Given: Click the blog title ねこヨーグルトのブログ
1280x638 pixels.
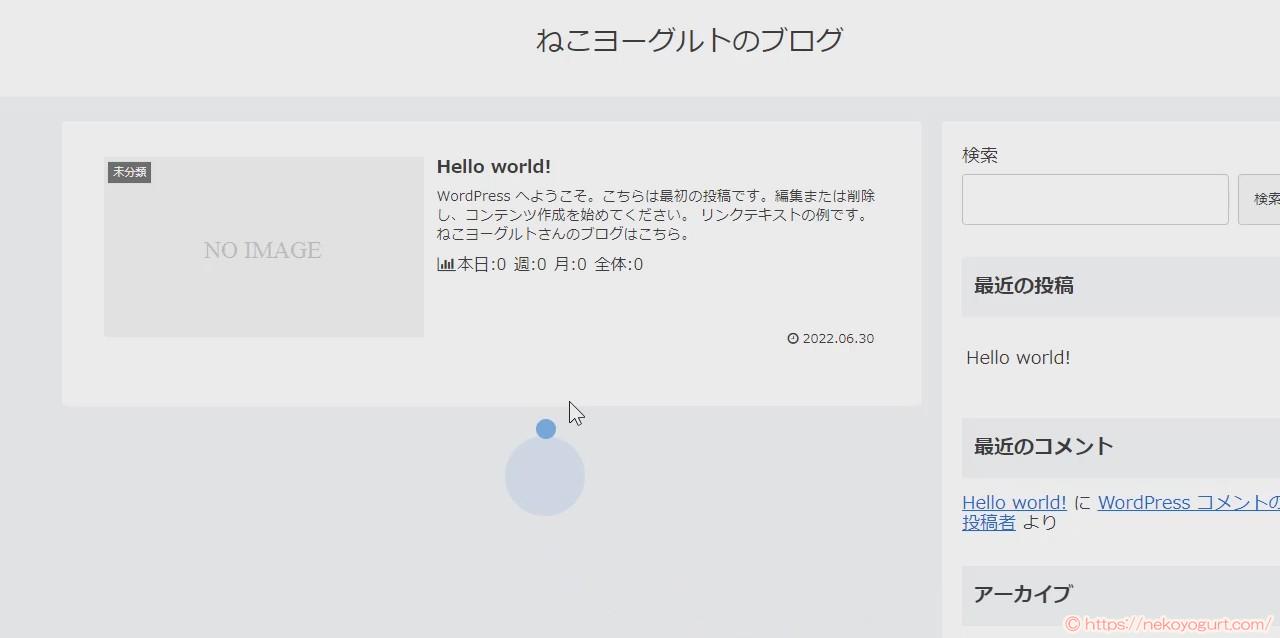Looking at the screenshot, I should 689,39.
